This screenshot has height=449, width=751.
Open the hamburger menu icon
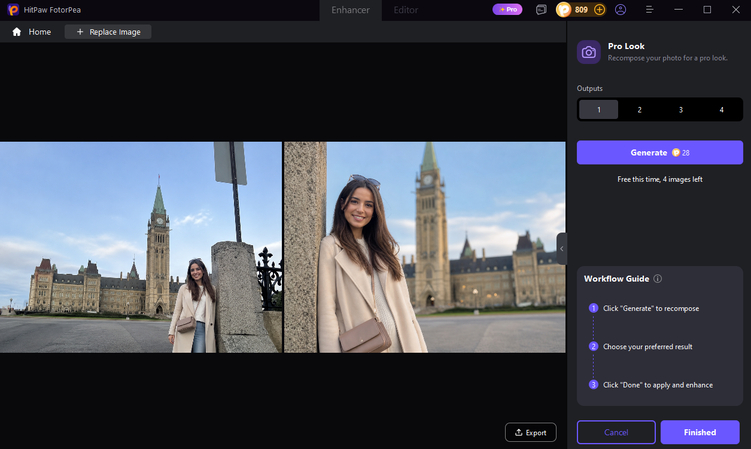tap(649, 10)
